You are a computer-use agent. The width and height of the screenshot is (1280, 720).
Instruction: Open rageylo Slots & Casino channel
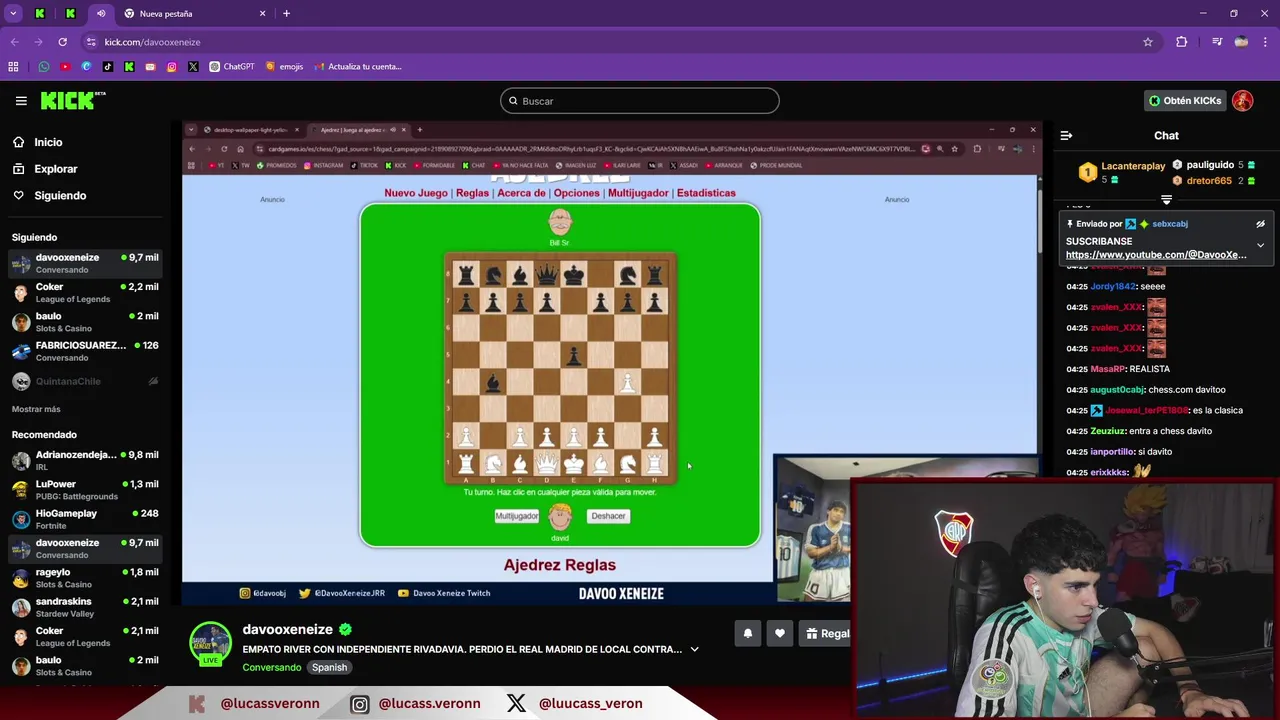point(85,578)
